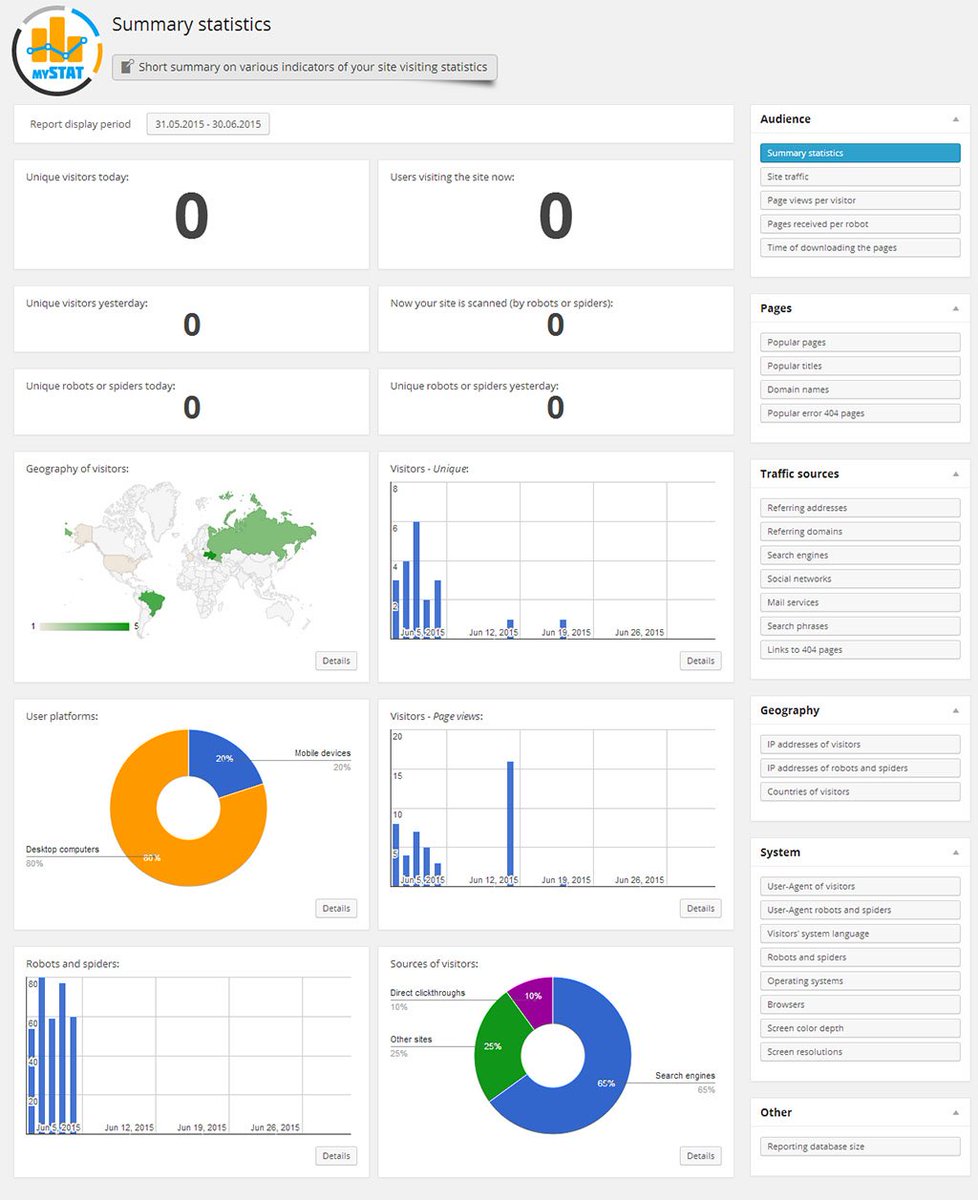Open Pages received per robot report

pyautogui.click(x=860, y=224)
